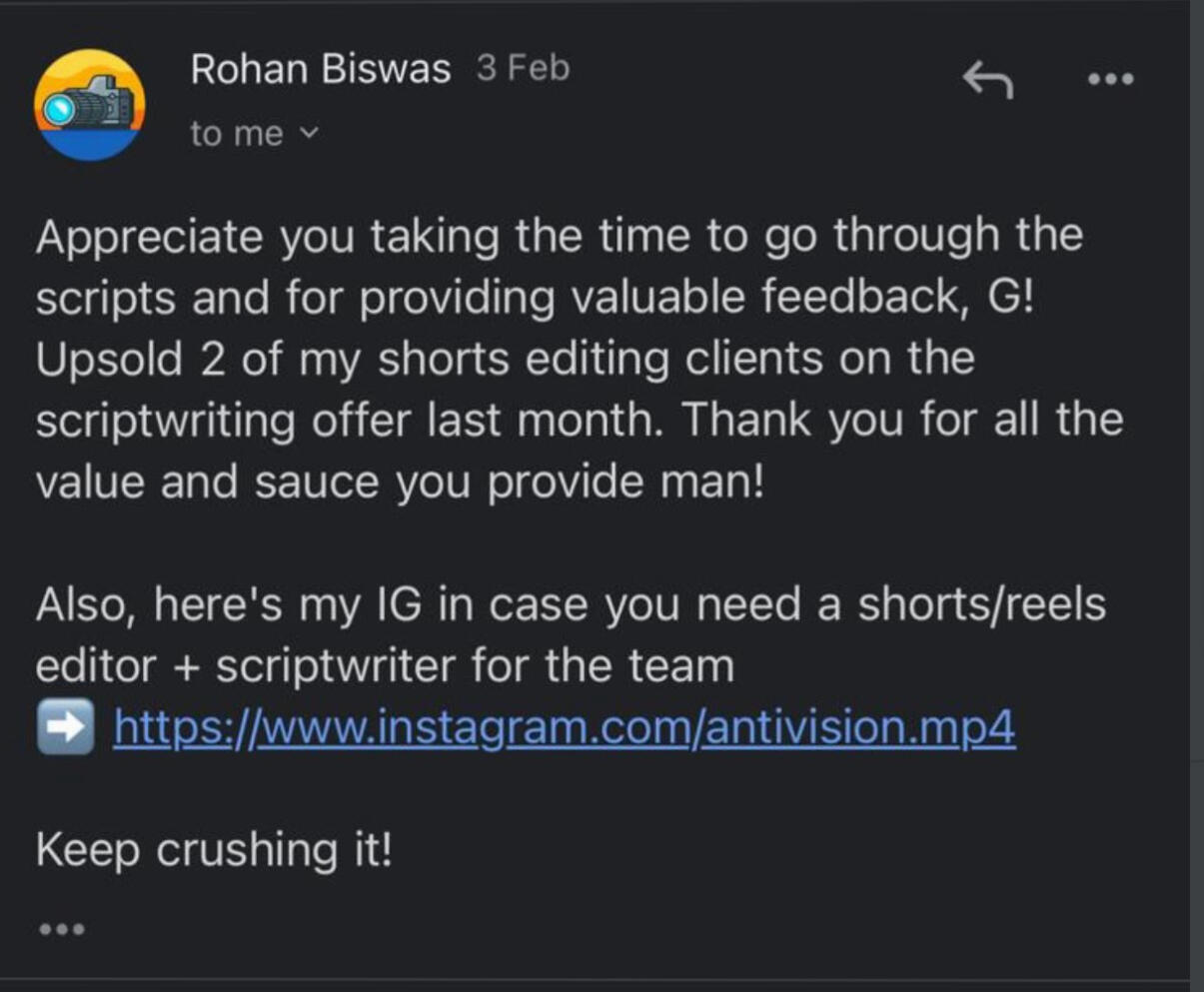The image size is (1204, 992).
Task: Click Rohan Biswas's camera avatar
Action: coord(90,106)
